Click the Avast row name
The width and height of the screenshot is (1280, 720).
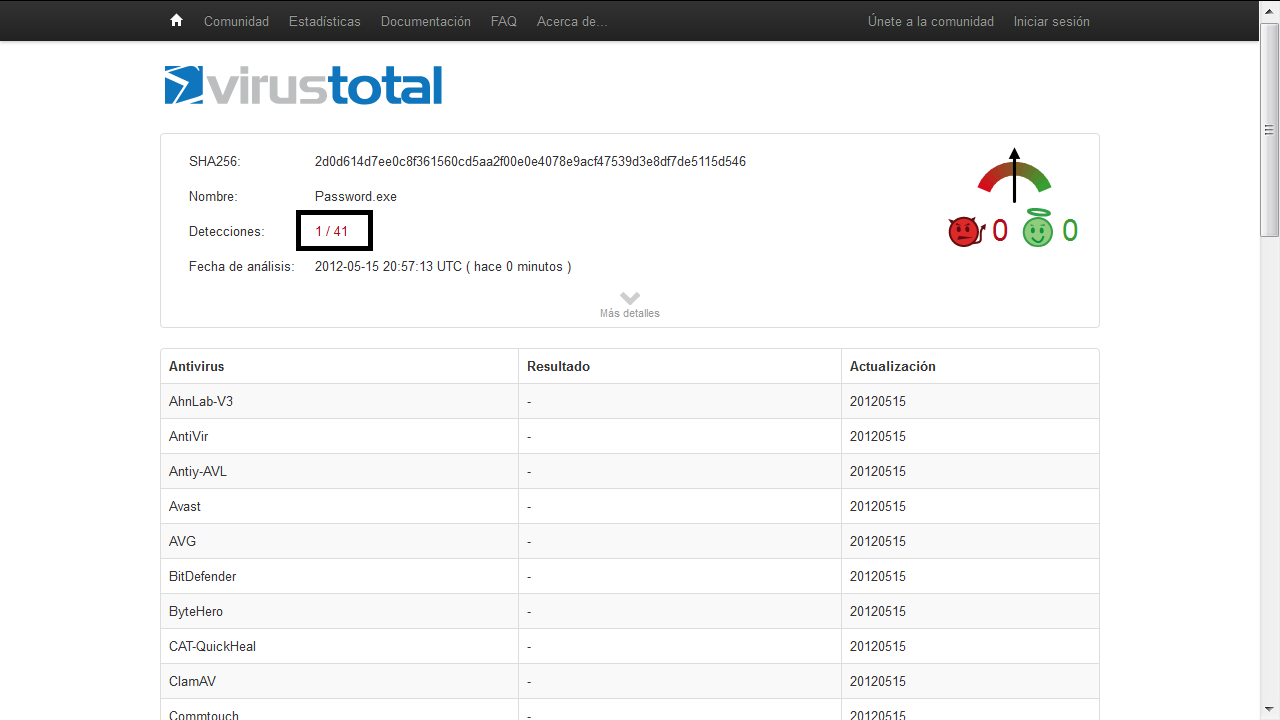pos(185,506)
